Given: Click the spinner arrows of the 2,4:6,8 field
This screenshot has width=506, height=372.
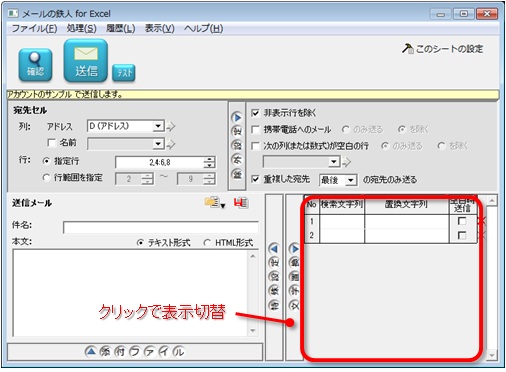Looking at the screenshot, I should 209,163.
